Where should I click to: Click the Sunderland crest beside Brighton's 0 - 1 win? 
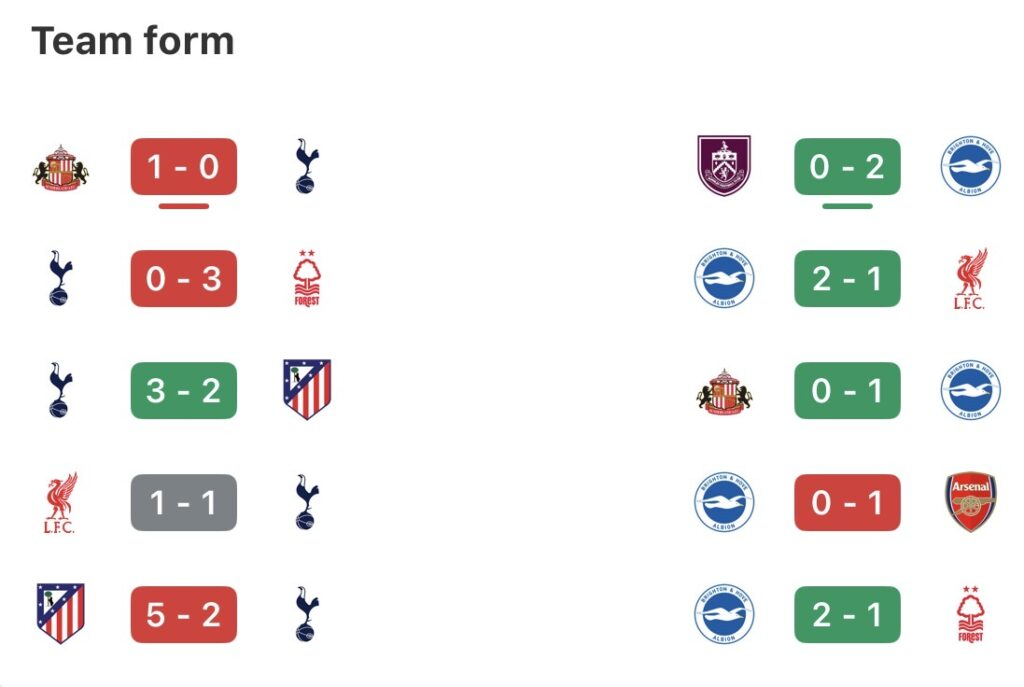[723, 390]
